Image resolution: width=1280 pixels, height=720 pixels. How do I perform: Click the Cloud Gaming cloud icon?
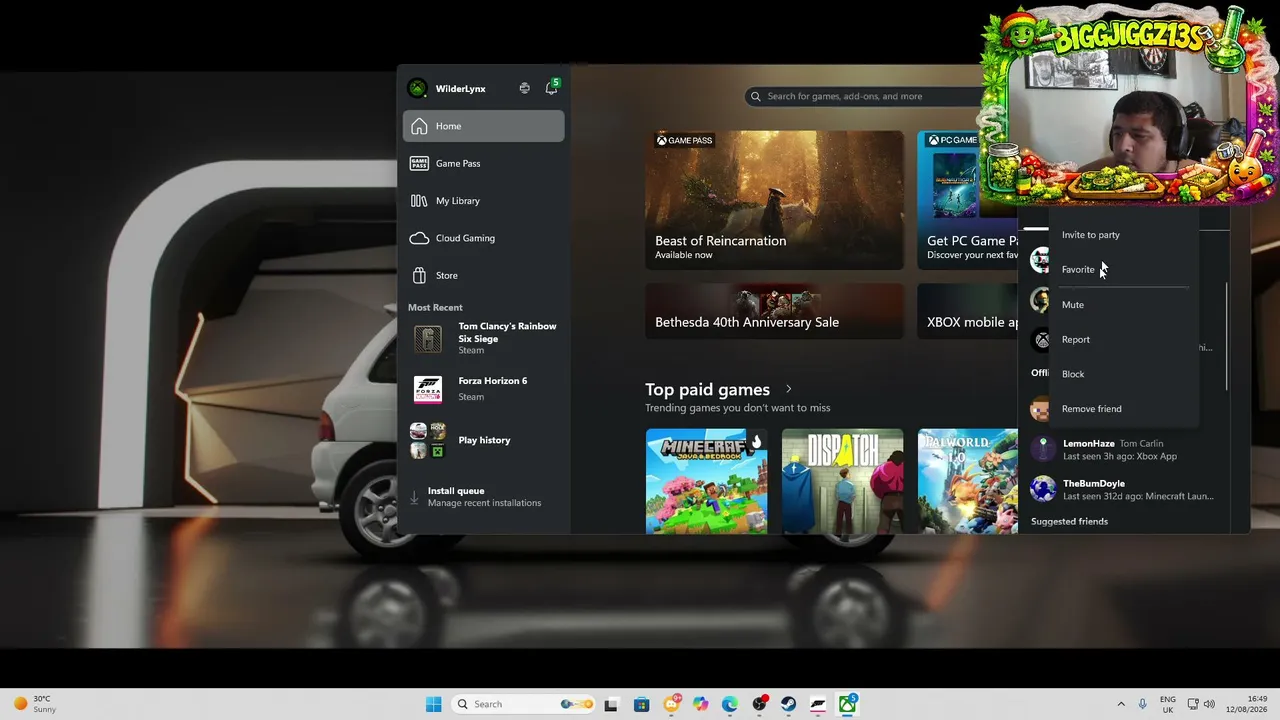point(419,238)
